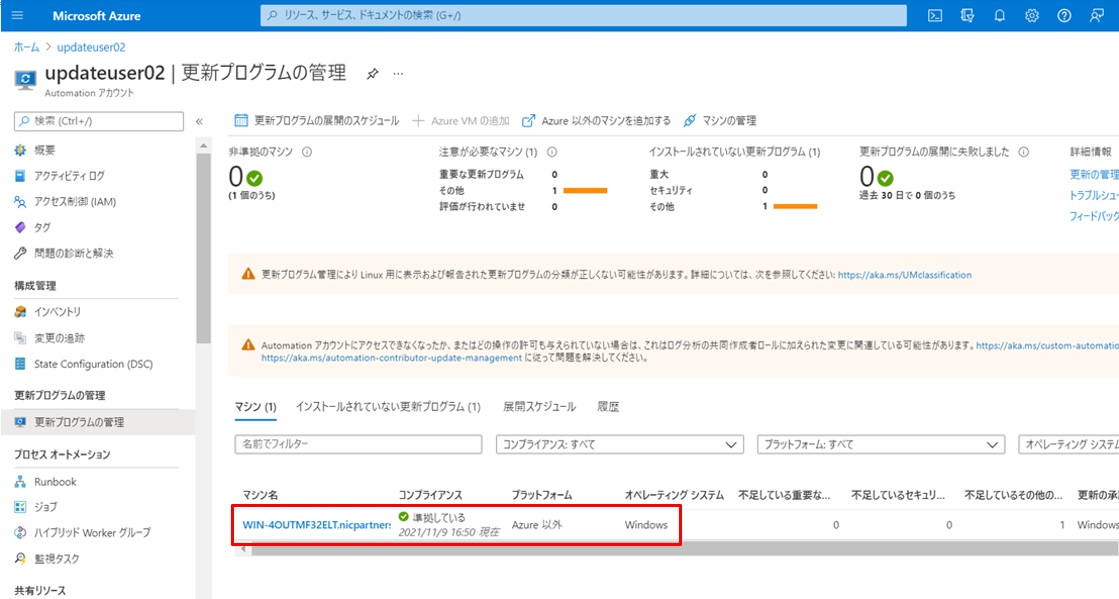This screenshot has height=599, width=1119.
Task: Focus the sidebar 検索 (Ctrl+/) box
Action: click(x=98, y=121)
